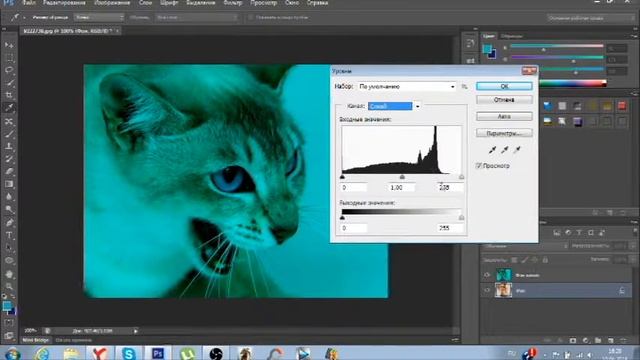Select the Eyedropper tool in toolbox
Screen dimensions: 640x360
(x=9, y=108)
